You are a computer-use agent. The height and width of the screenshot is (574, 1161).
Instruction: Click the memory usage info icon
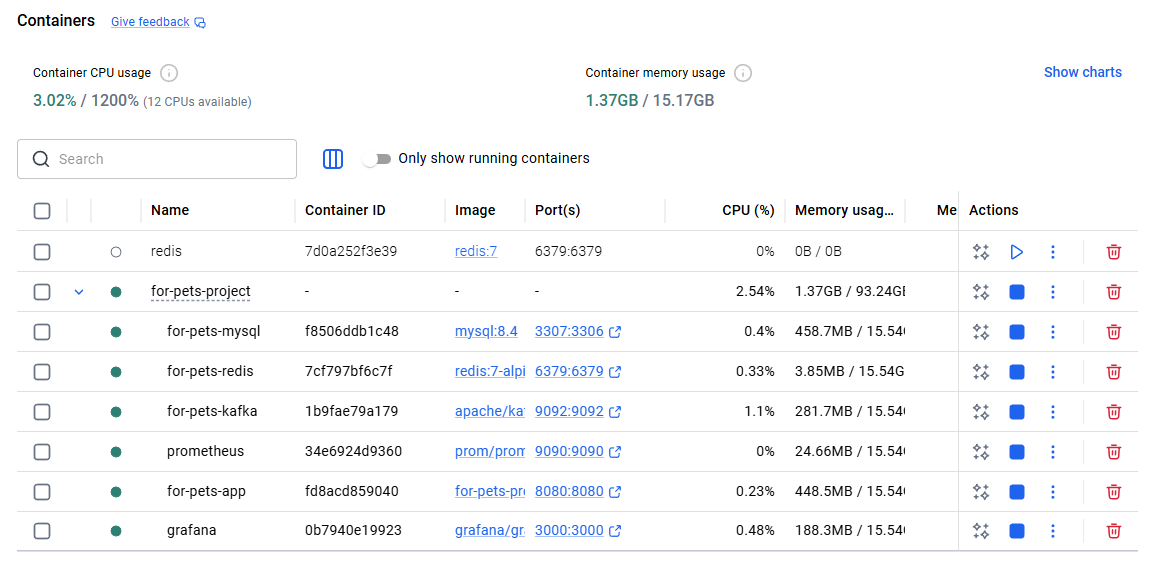743,73
